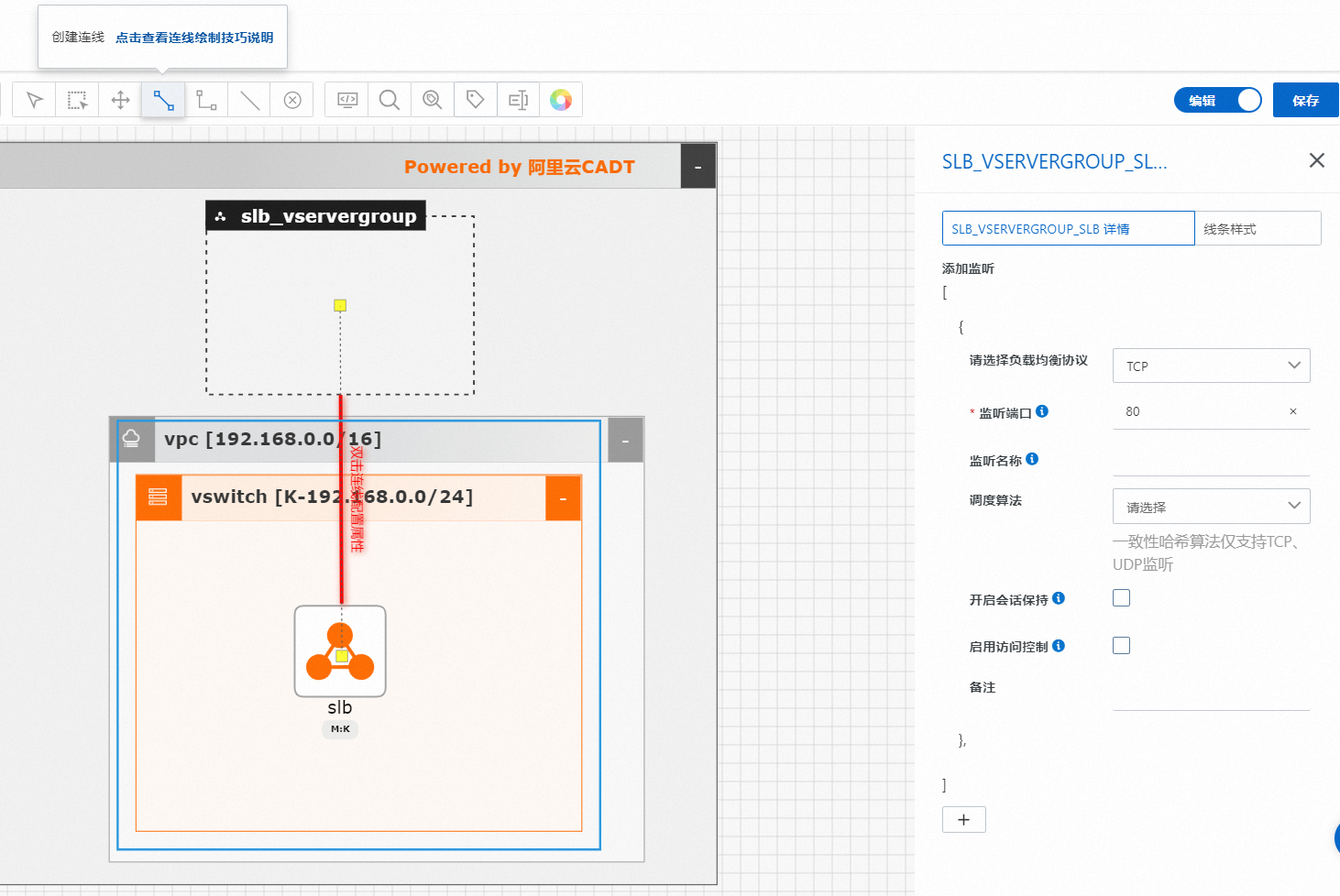The image size is (1340, 896).
Task: Enable the 开启会话保持 checkbox
Action: (1121, 598)
